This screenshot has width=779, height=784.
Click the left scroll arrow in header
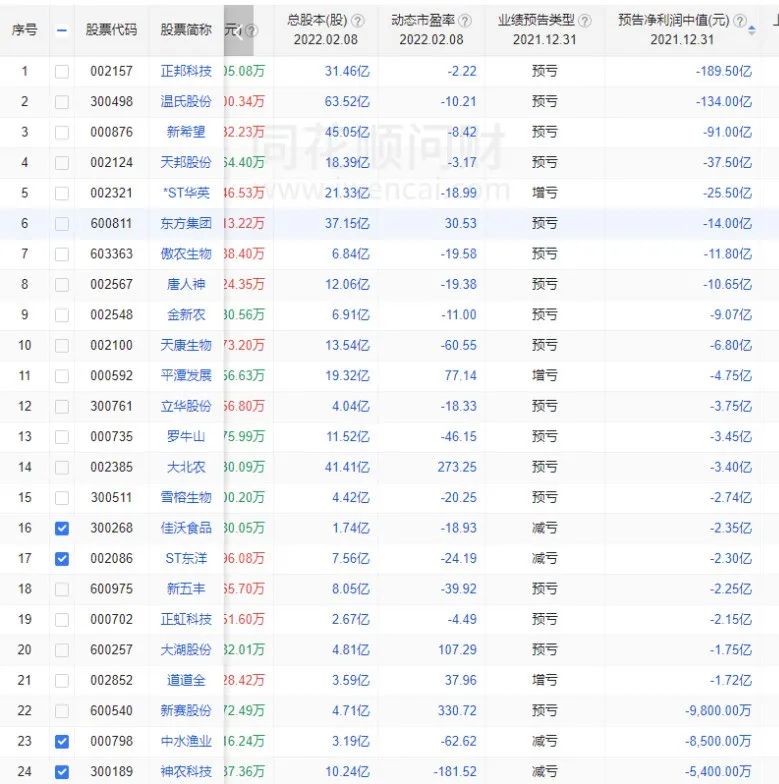click(x=238, y=32)
